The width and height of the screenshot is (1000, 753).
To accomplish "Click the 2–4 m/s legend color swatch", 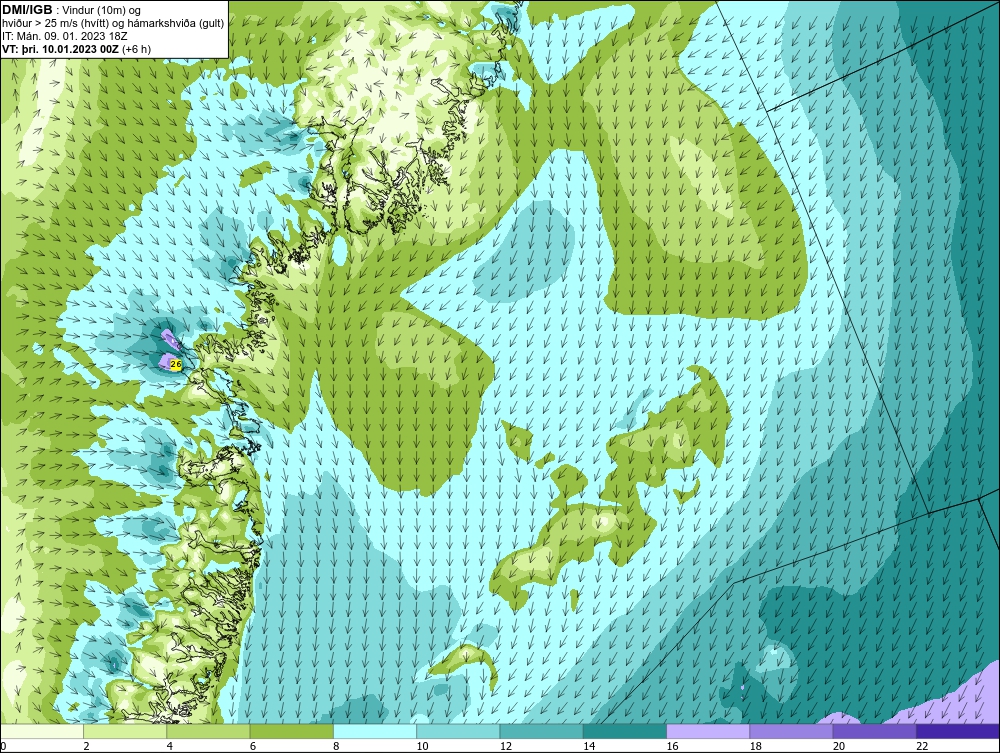I will click(125, 731).
